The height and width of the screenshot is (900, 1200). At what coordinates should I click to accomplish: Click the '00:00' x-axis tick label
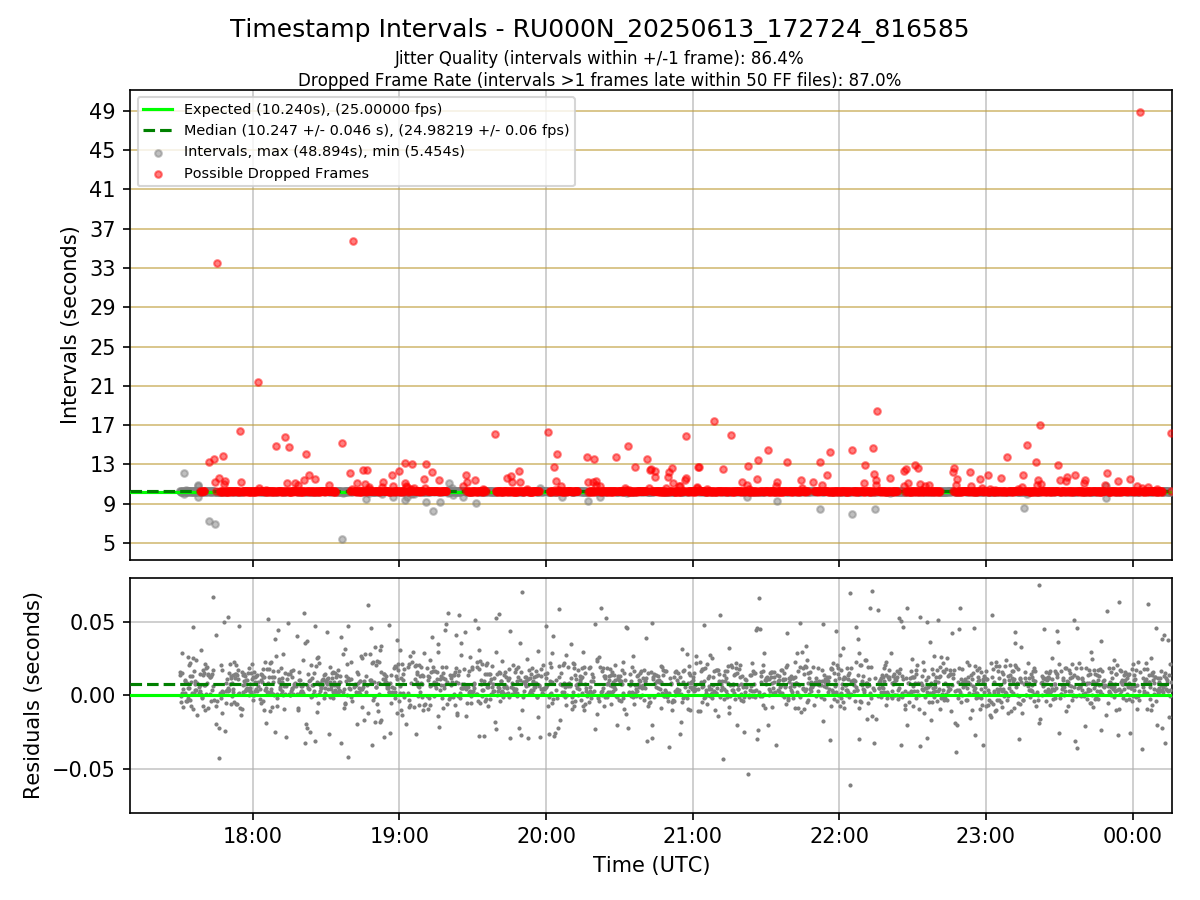1132,834
